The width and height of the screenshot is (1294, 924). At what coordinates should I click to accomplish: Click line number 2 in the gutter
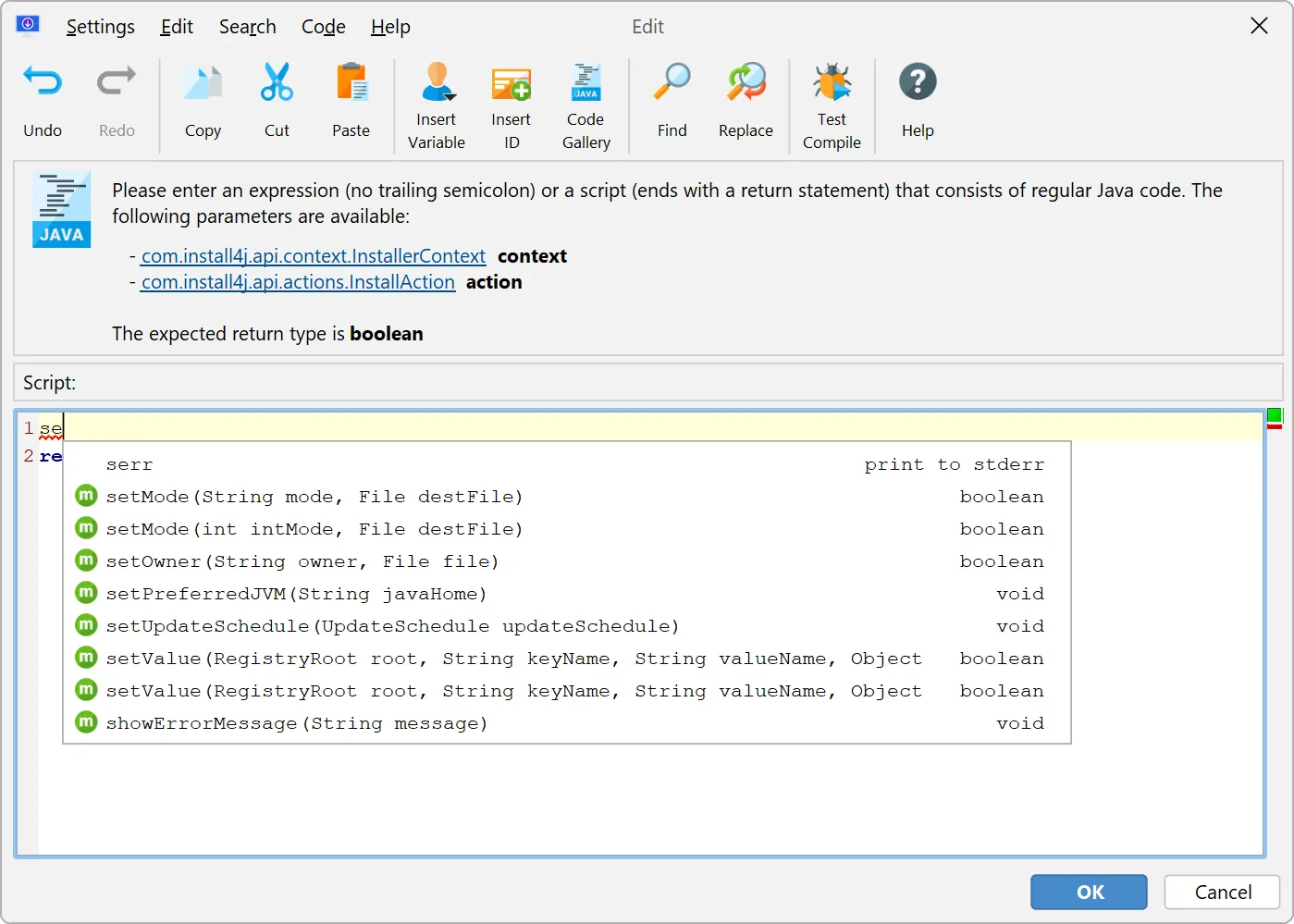(x=29, y=456)
